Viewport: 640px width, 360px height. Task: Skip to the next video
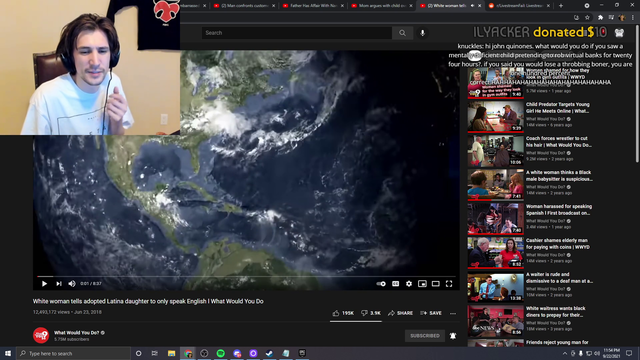click(x=59, y=284)
